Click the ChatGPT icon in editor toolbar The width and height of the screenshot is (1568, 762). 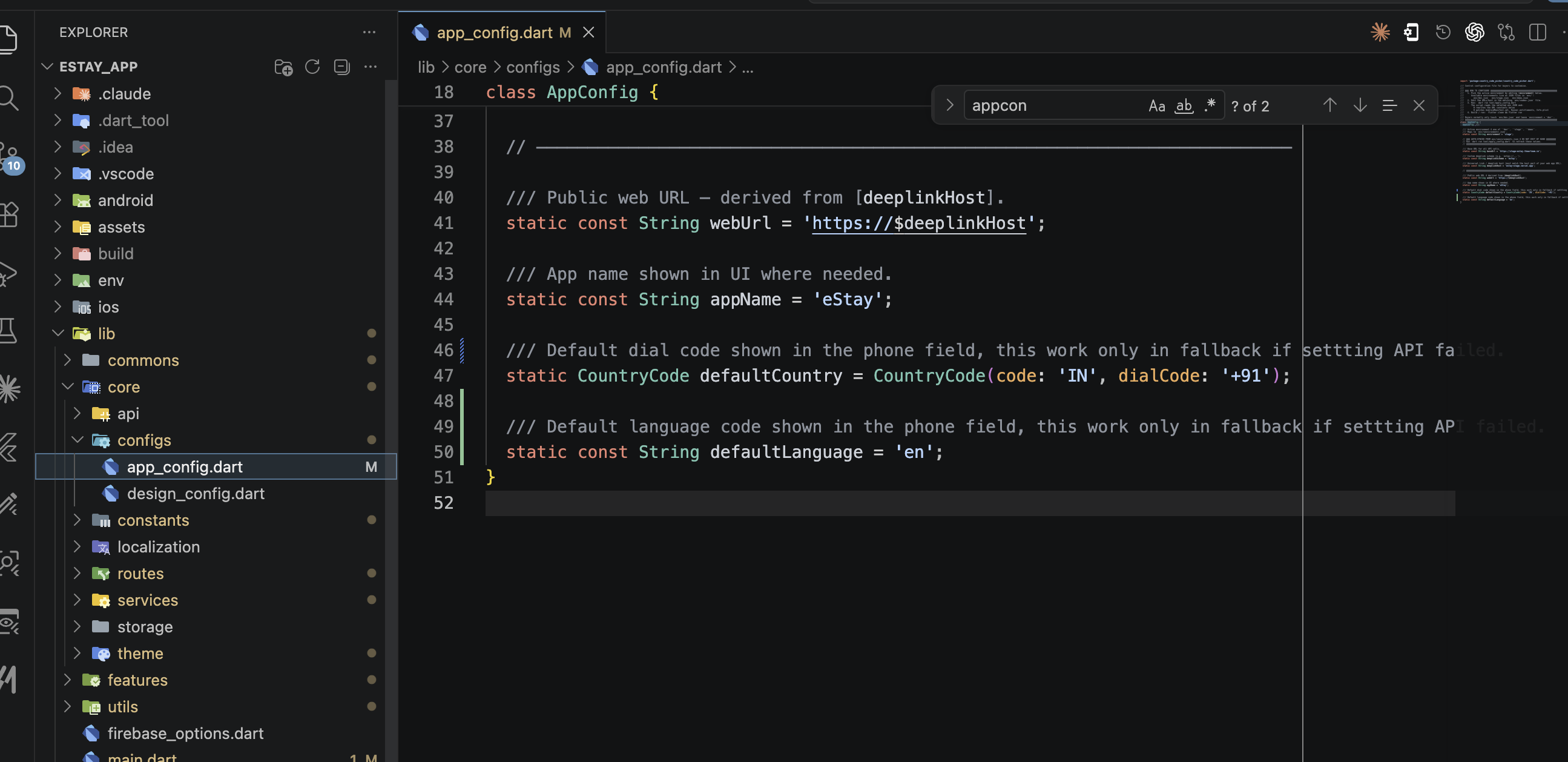click(x=1474, y=31)
